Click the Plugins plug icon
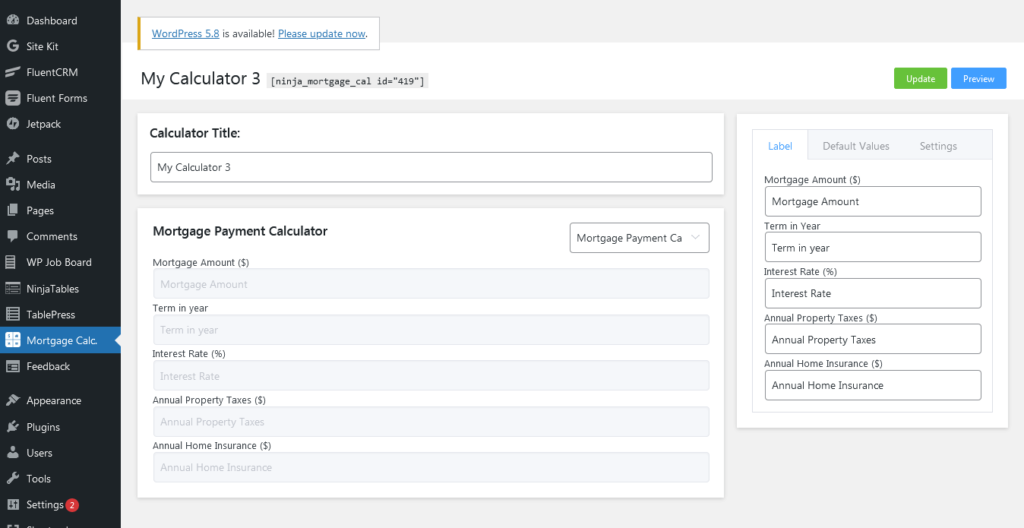Screen dimensions: 1024x528 pyautogui.click(x=12, y=427)
